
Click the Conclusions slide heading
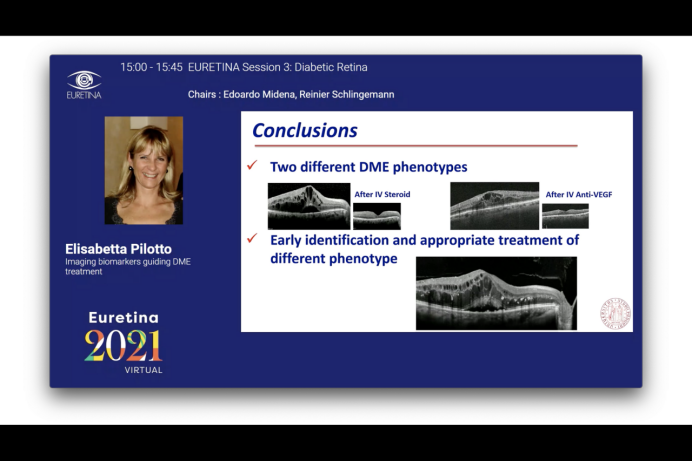click(304, 131)
